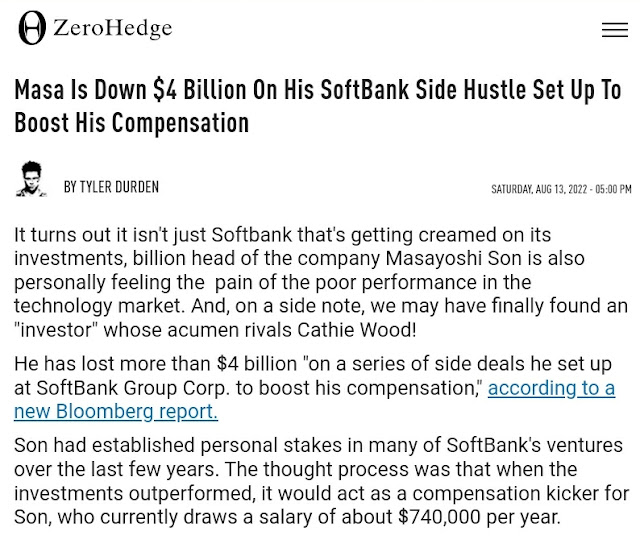Go home via the ZeroHedge wordmark
640x552 pixels.
(x=112, y=28)
